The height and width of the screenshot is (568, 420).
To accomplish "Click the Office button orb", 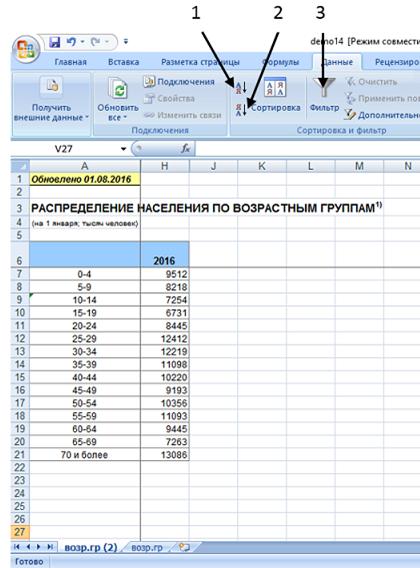I will tap(26, 49).
